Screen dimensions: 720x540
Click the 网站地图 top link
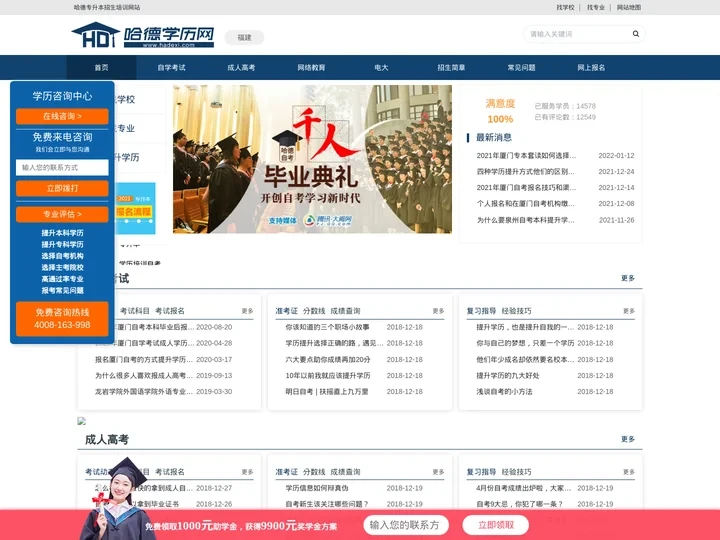(629, 7)
